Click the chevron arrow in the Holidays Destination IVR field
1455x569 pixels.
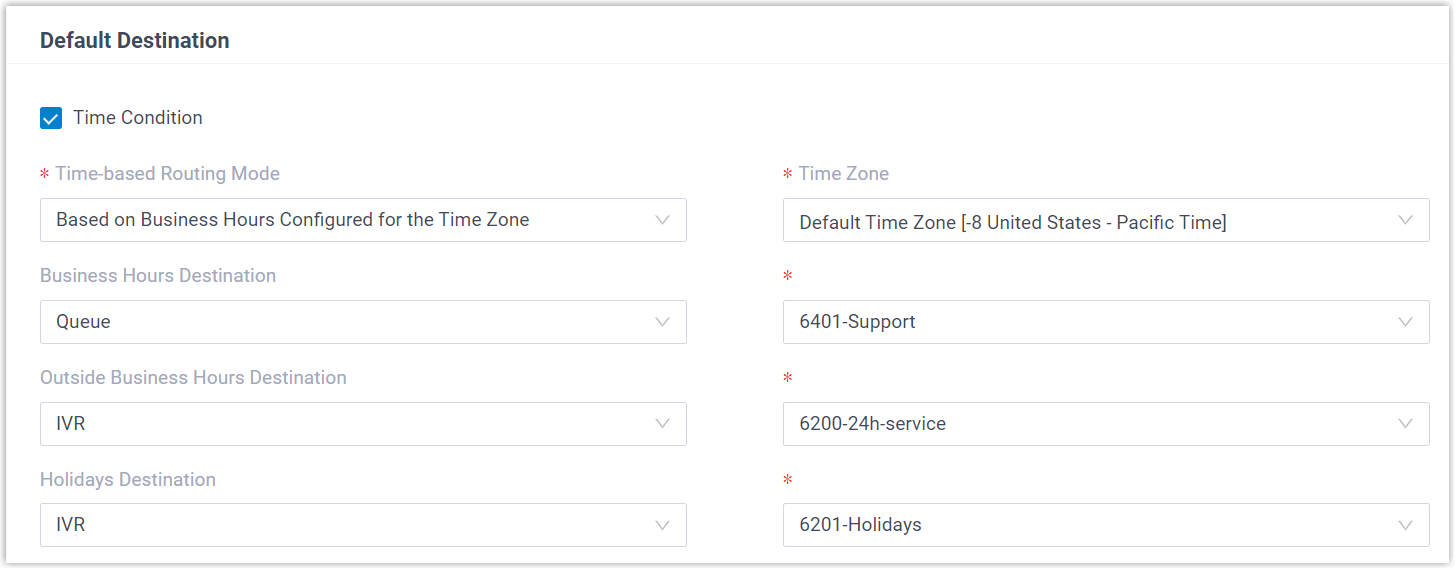pos(662,525)
